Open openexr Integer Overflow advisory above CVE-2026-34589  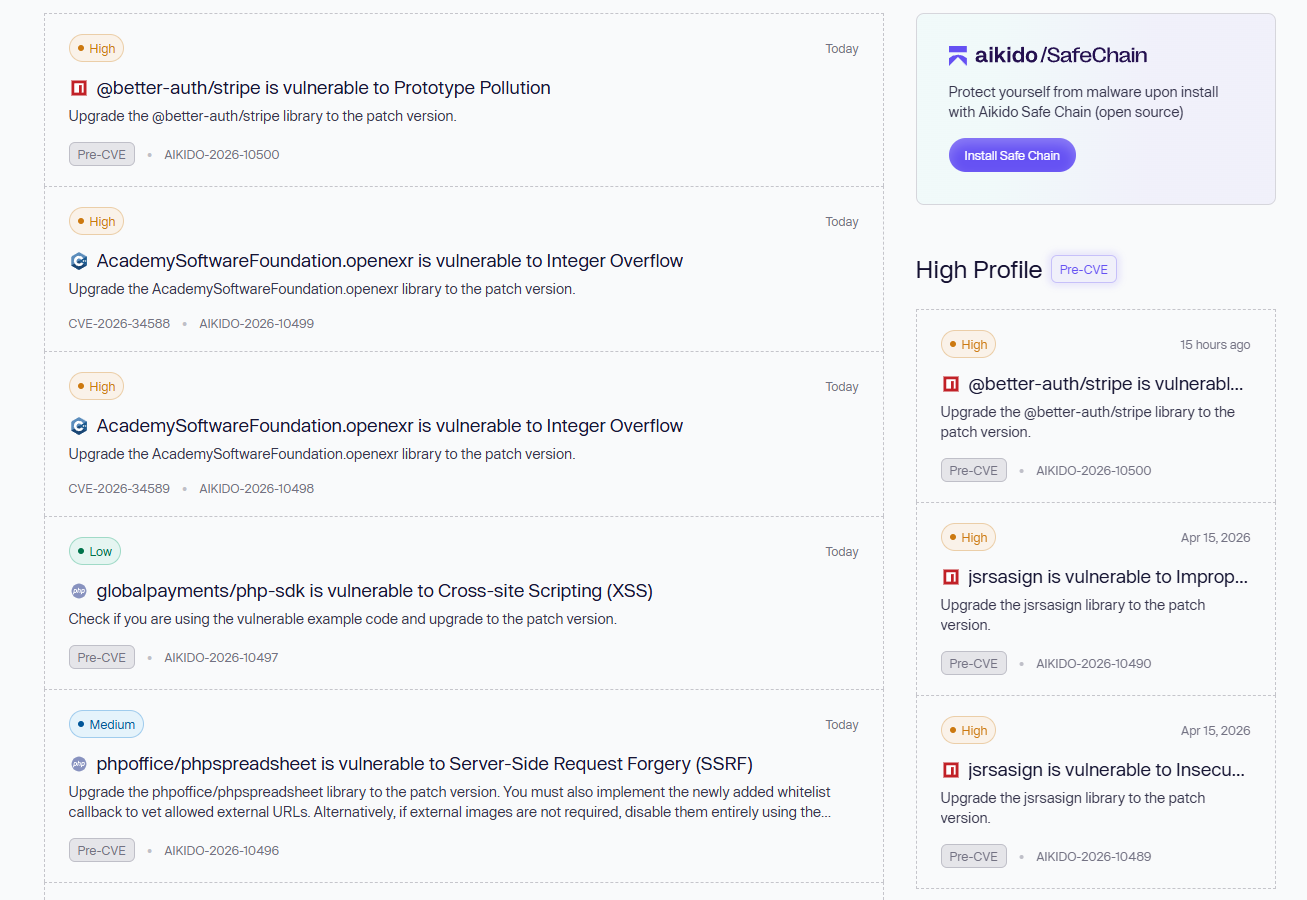click(390, 426)
